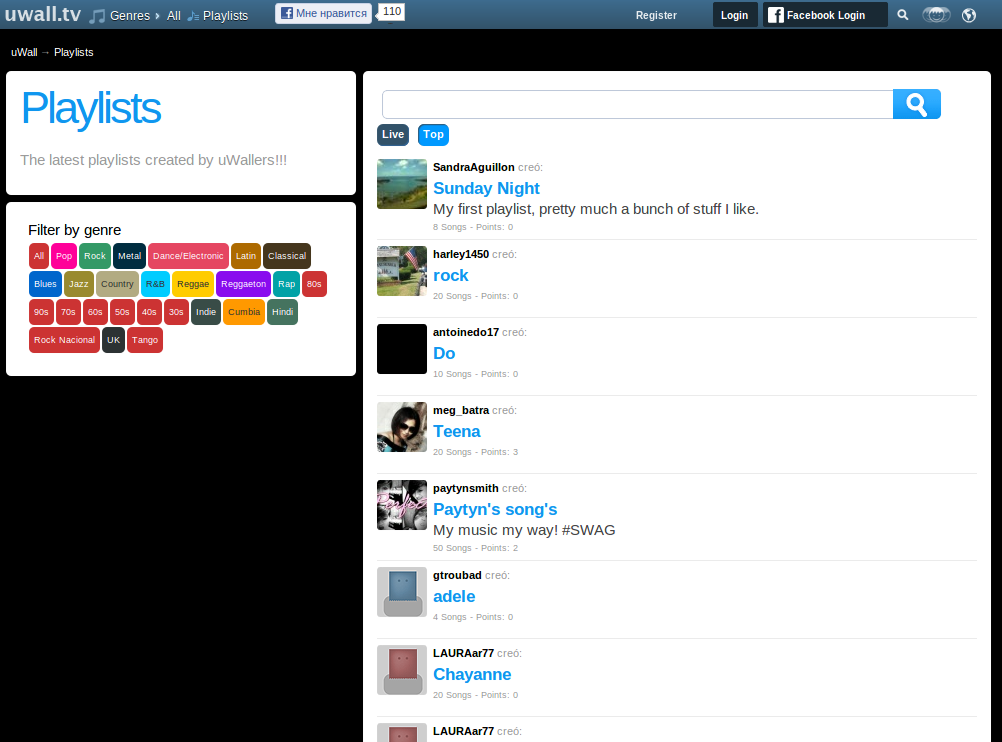Filter by Indie genre
The image size is (1002, 742).
[x=206, y=312]
